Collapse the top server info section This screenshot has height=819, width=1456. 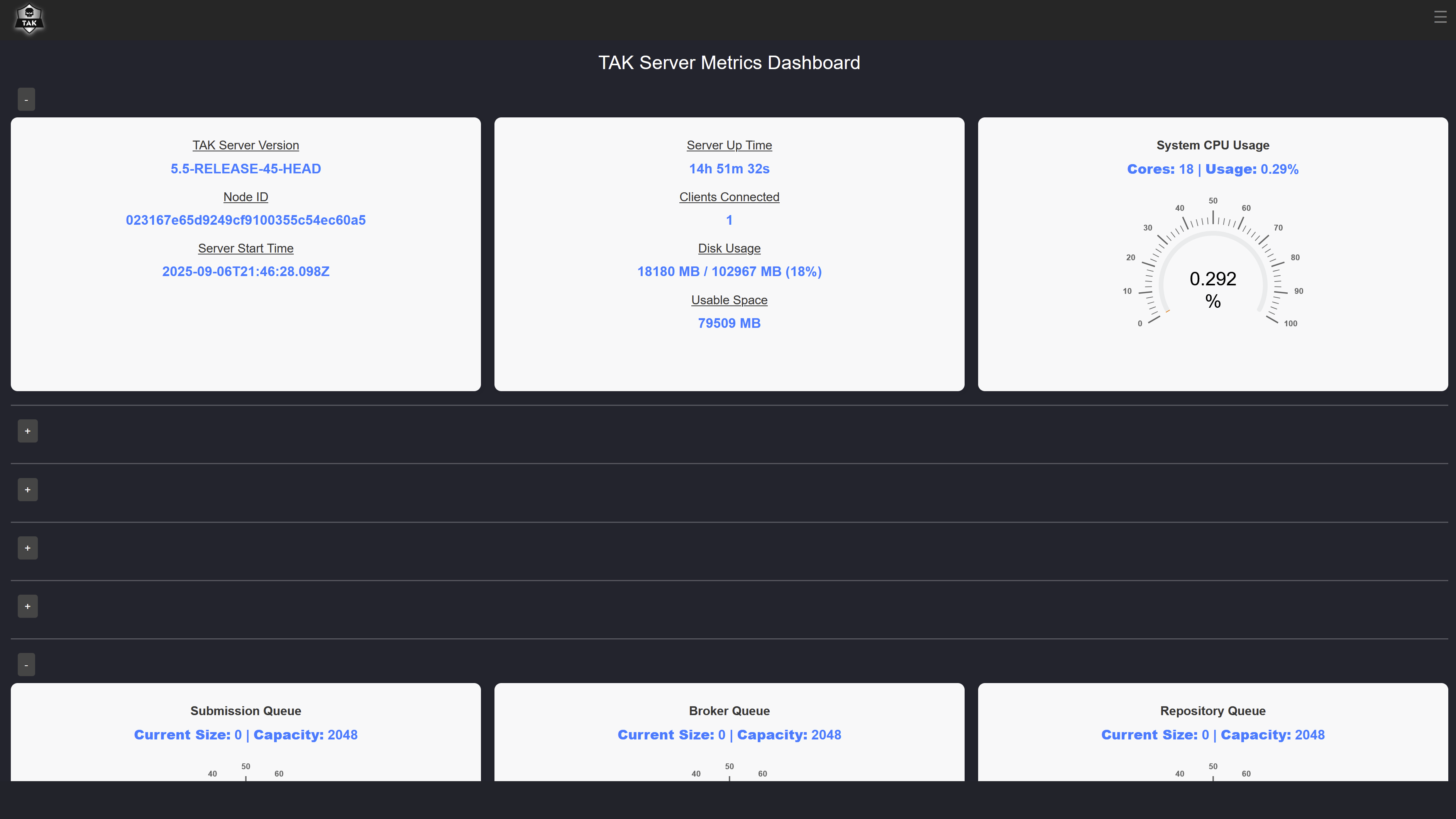pyautogui.click(x=26, y=100)
